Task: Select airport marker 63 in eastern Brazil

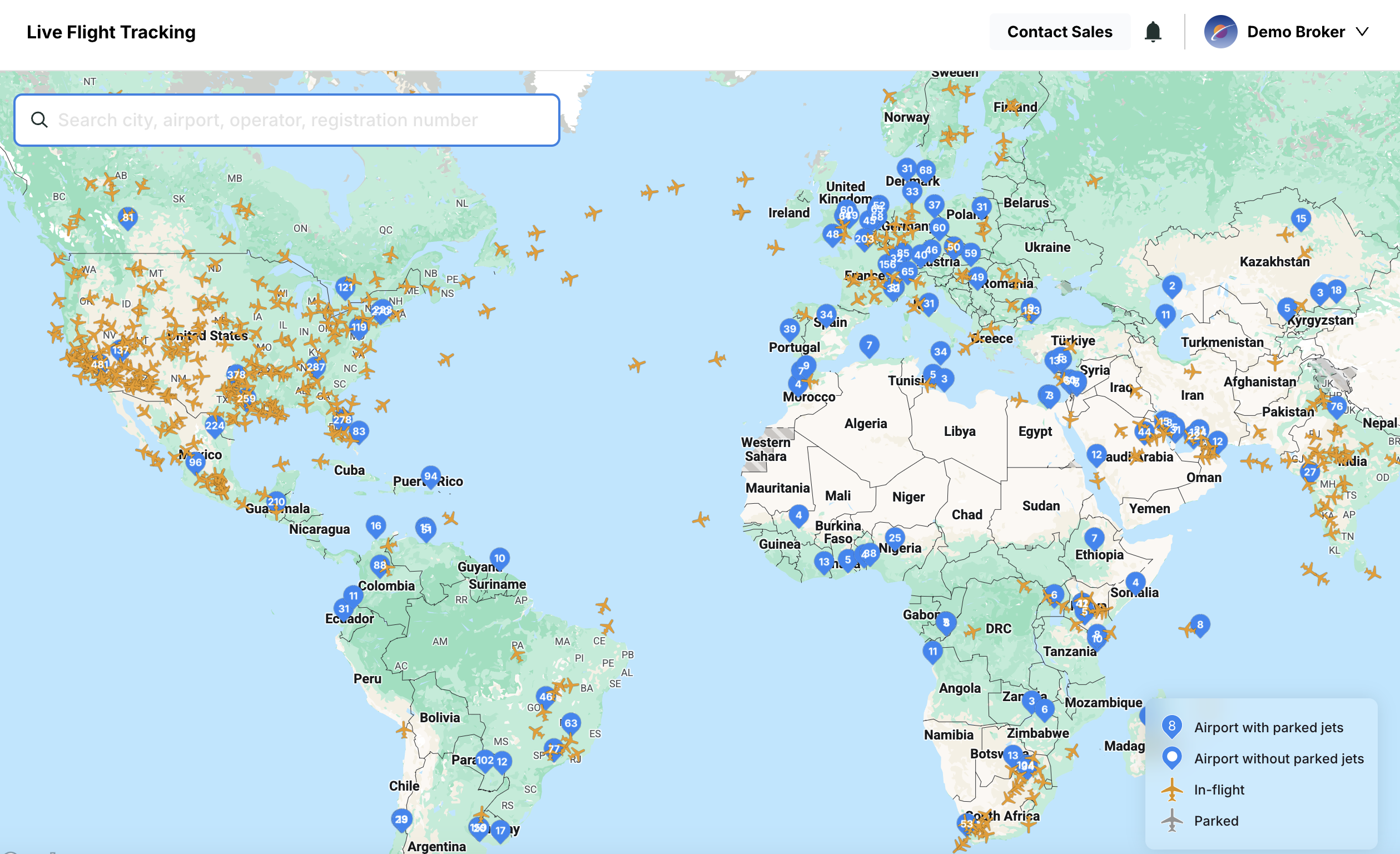Action: [x=571, y=724]
